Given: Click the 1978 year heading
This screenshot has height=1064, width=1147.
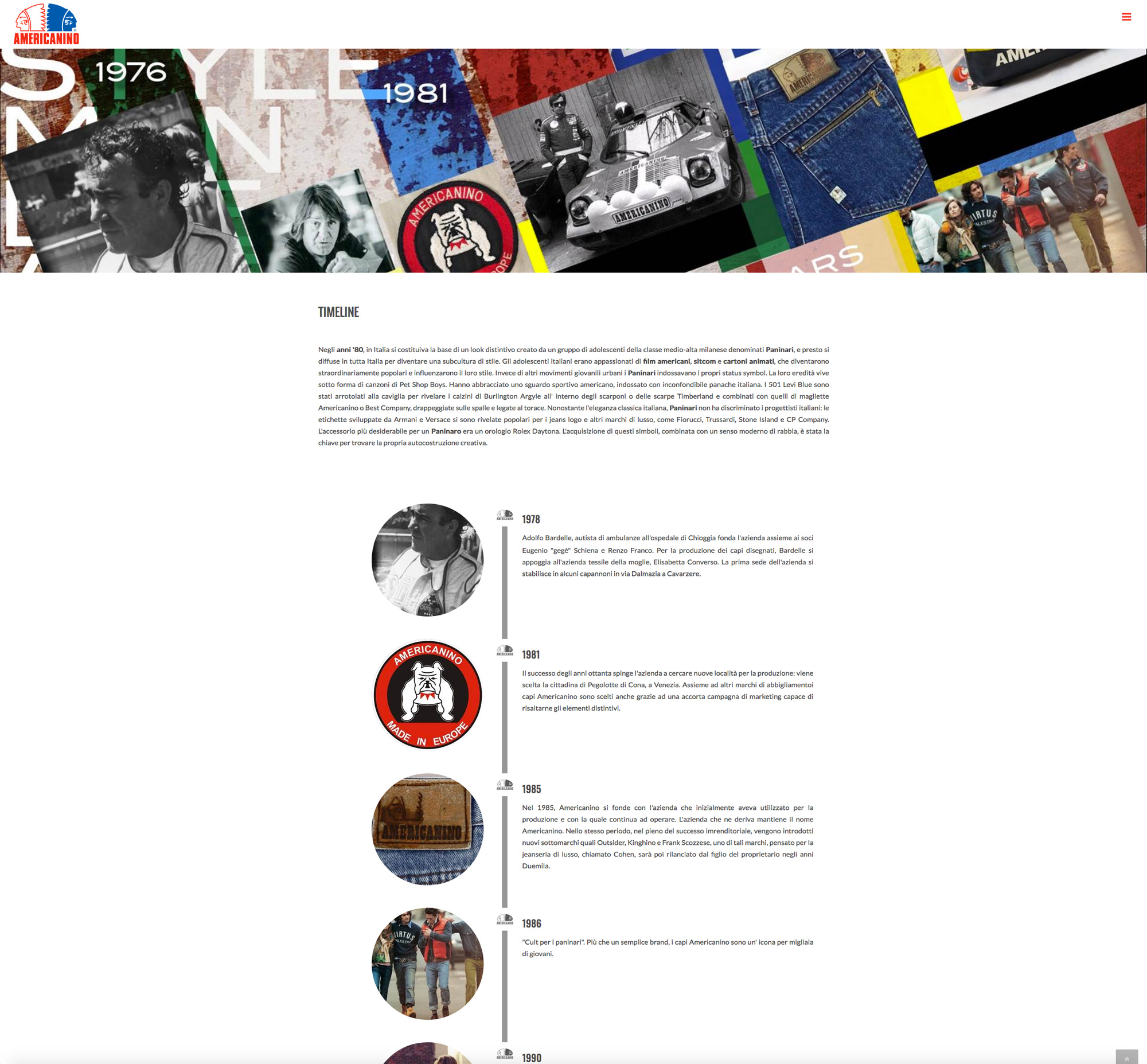Looking at the screenshot, I should pyautogui.click(x=531, y=519).
